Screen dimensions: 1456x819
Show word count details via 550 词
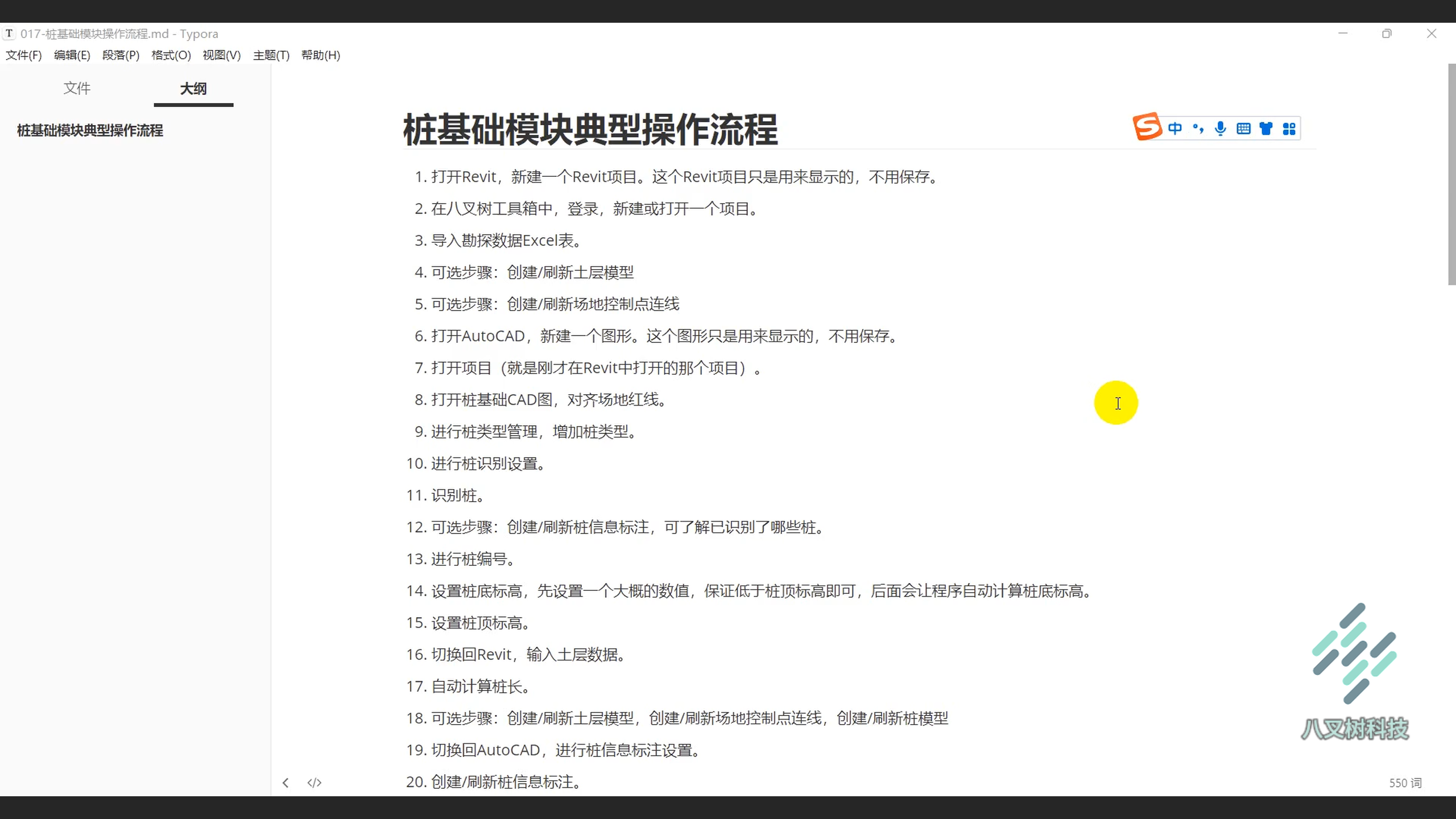(1405, 783)
